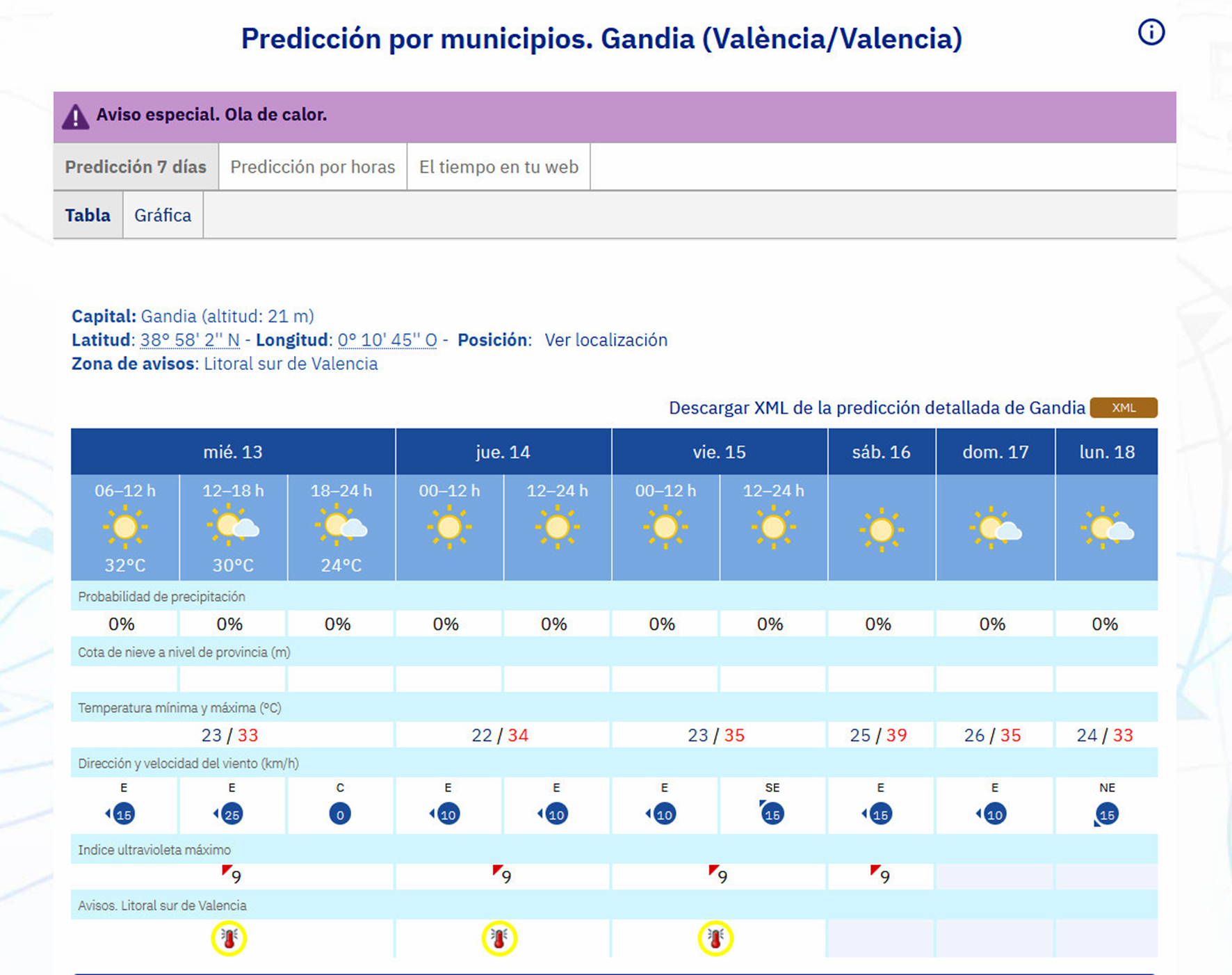Screen dimensions: 1232x975
Task: Click the lun. 18 column header
Action: (1107, 452)
